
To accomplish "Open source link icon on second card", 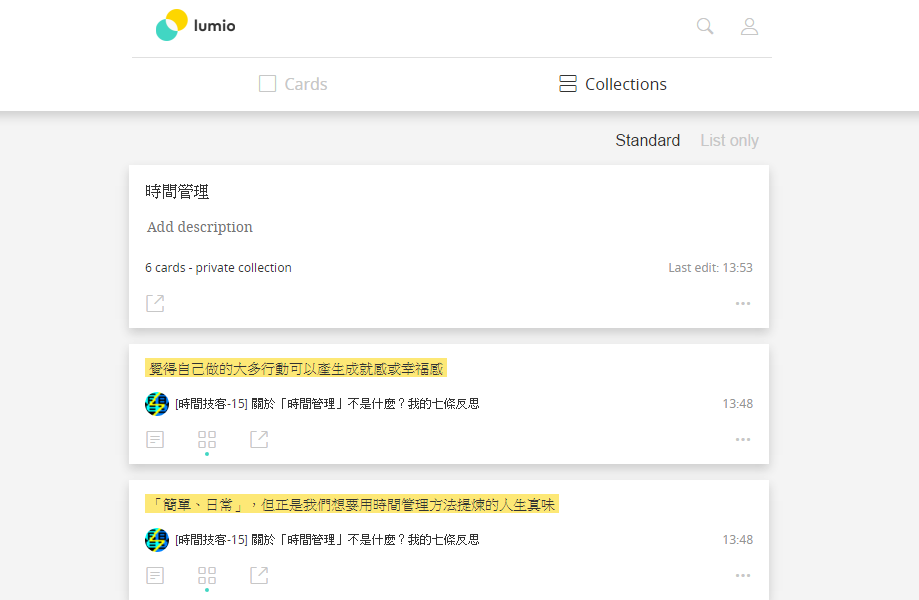I will click(259, 575).
